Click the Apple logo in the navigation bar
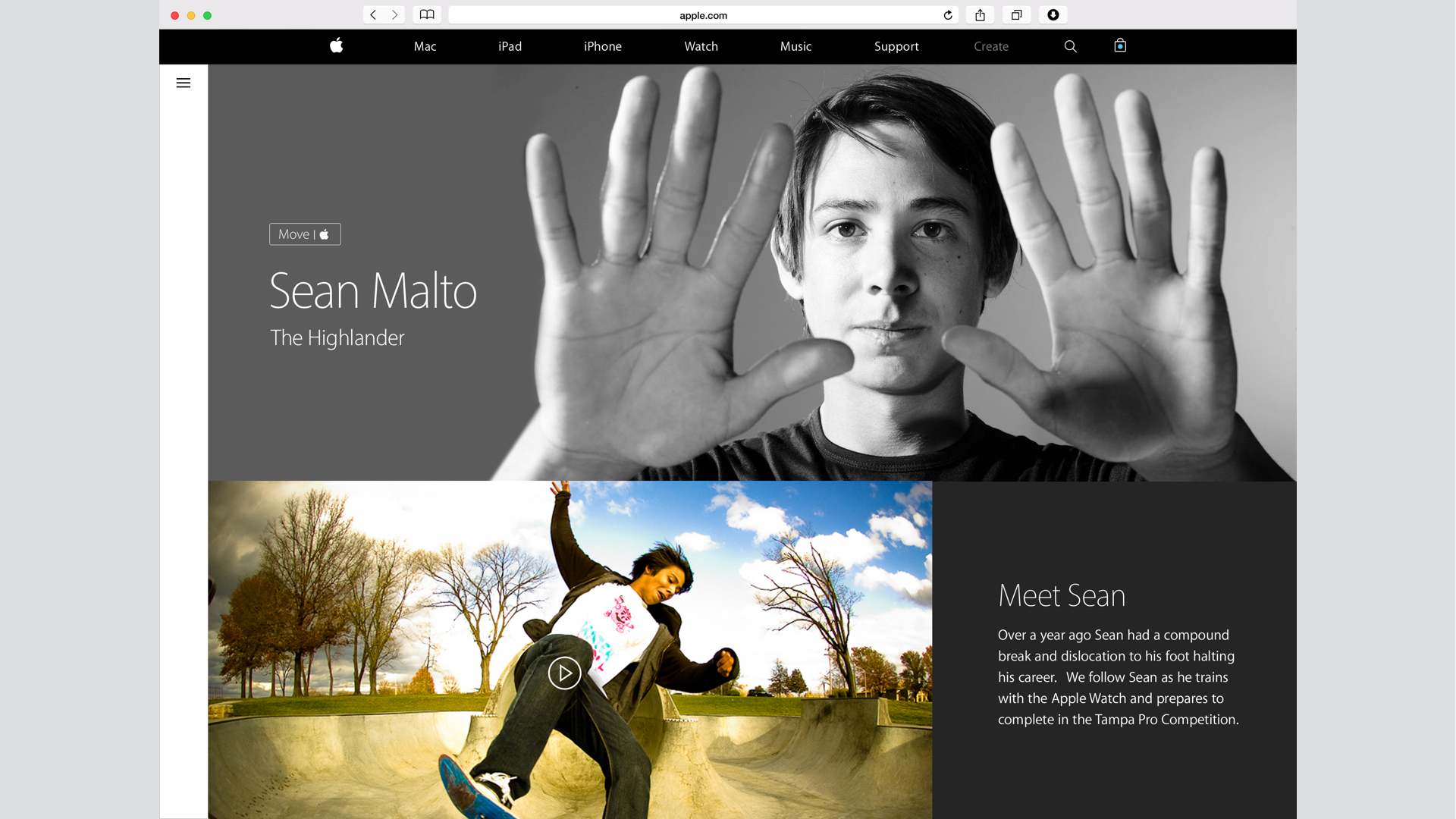Image resolution: width=1456 pixels, height=819 pixels. point(337,45)
